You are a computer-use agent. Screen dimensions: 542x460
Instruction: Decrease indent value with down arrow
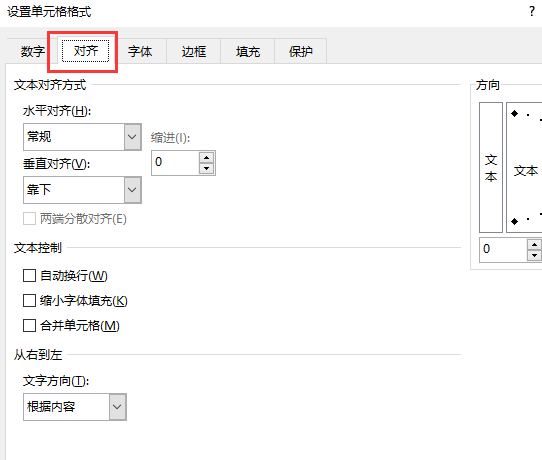click(206, 168)
